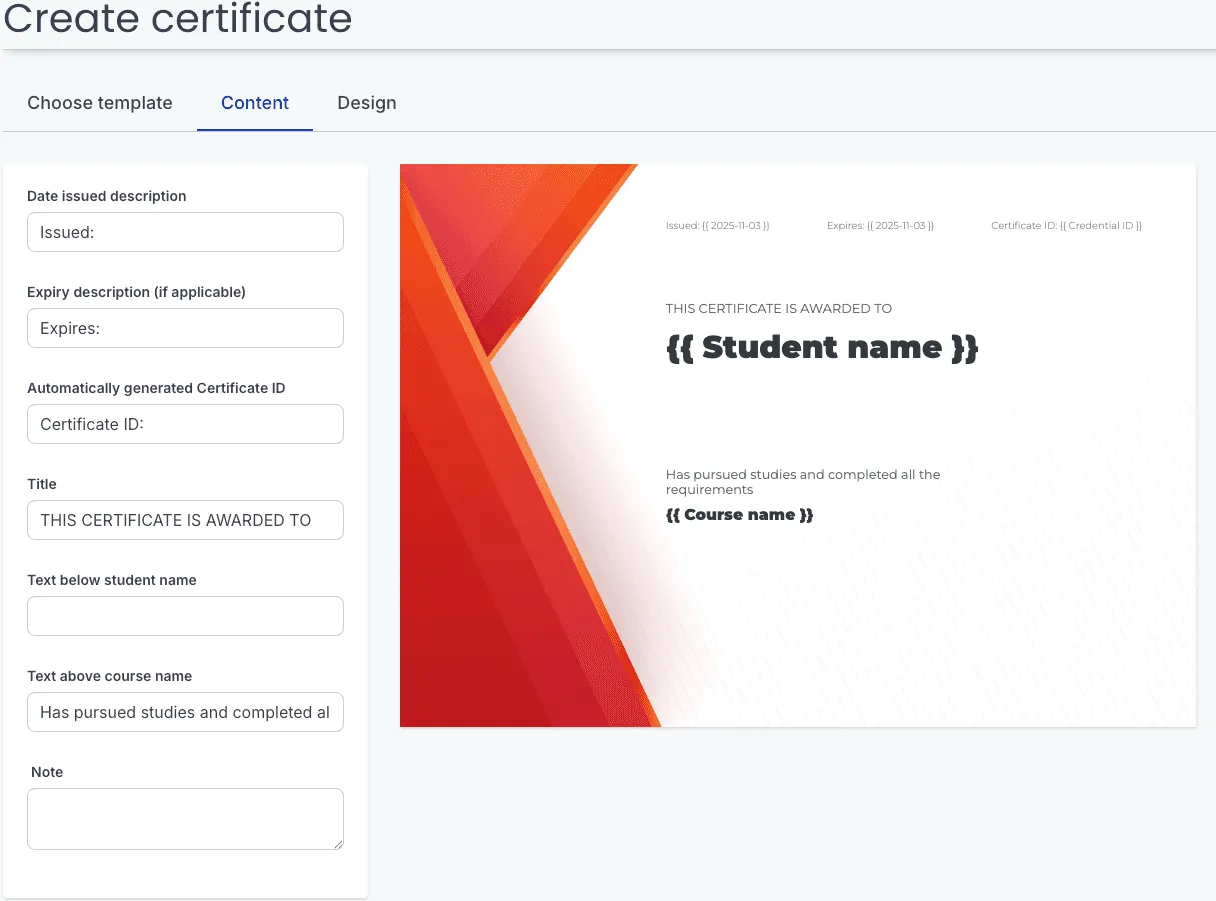Focus the empty Text below student name field
The width and height of the screenshot is (1216, 901).
click(x=185, y=616)
